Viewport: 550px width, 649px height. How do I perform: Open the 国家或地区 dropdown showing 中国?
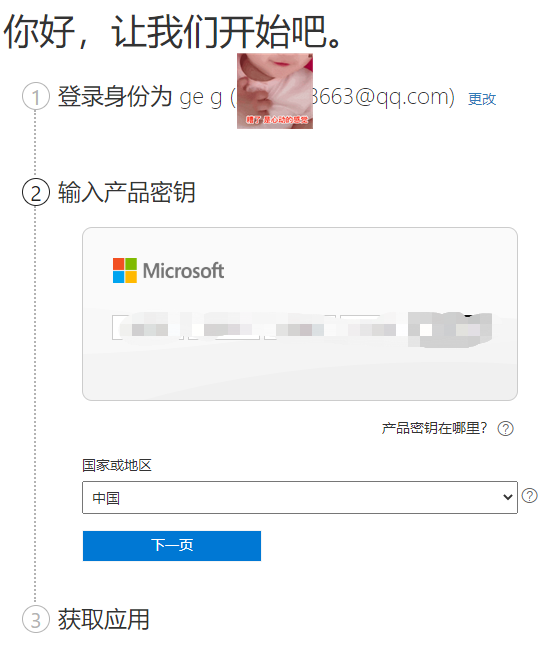coord(300,497)
